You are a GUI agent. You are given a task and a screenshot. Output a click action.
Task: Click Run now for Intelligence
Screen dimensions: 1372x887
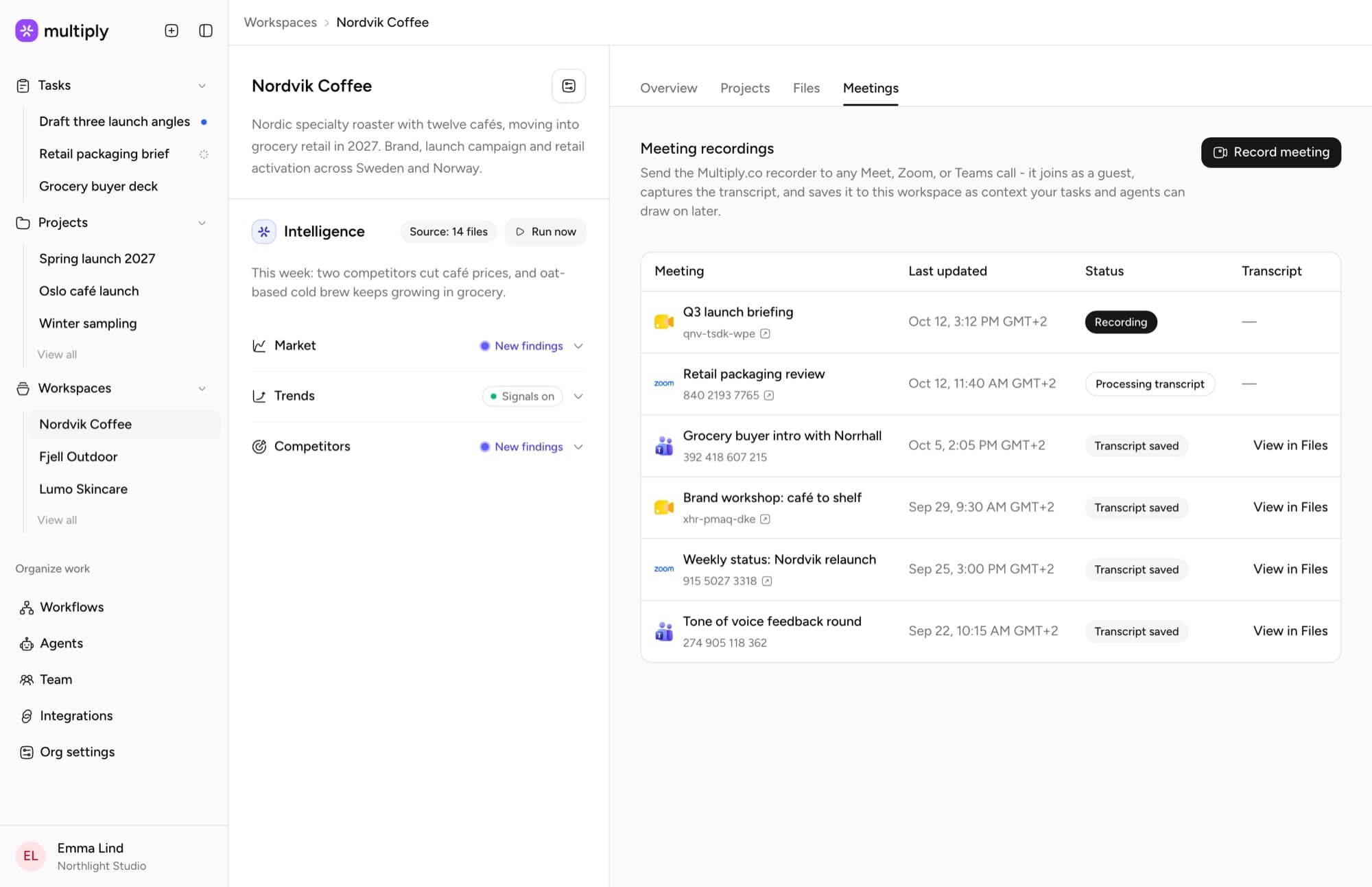545,232
